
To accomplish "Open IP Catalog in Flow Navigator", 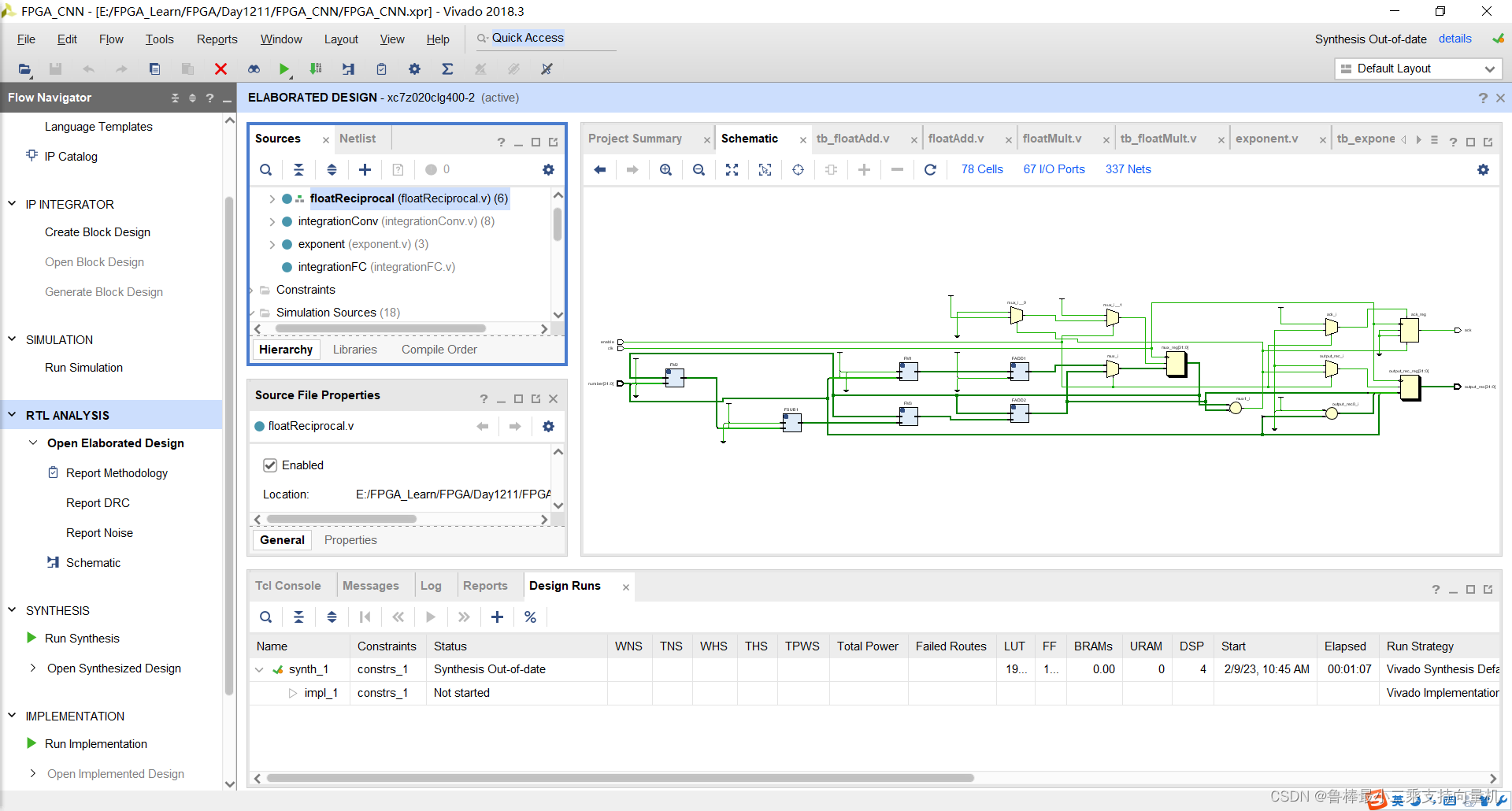I will [x=71, y=157].
